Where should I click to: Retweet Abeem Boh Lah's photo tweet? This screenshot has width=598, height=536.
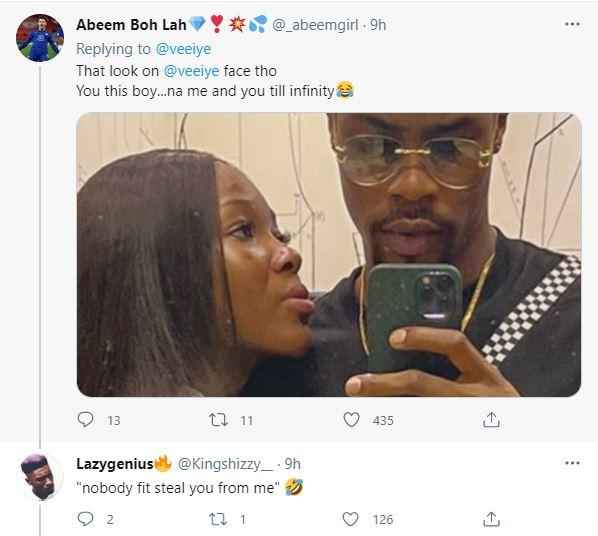[219, 420]
